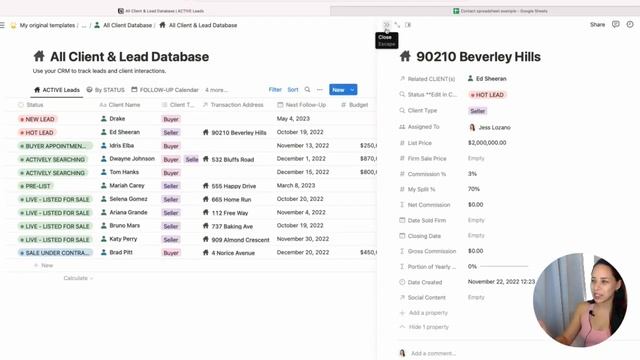
Task: Click home icon beside 90210 Beverley Hills title
Action: pos(405,56)
